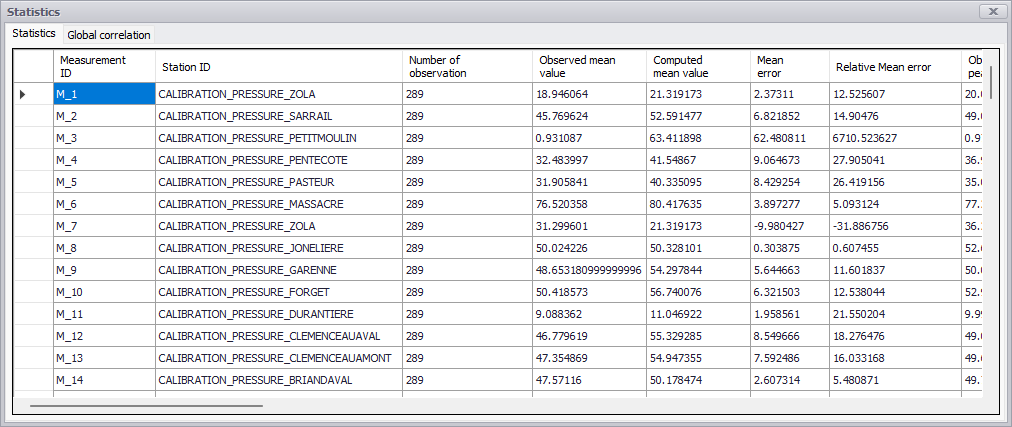This screenshot has width=1012, height=427.
Task: Select the M_13 measurement cell
Action: click(104, 358)
